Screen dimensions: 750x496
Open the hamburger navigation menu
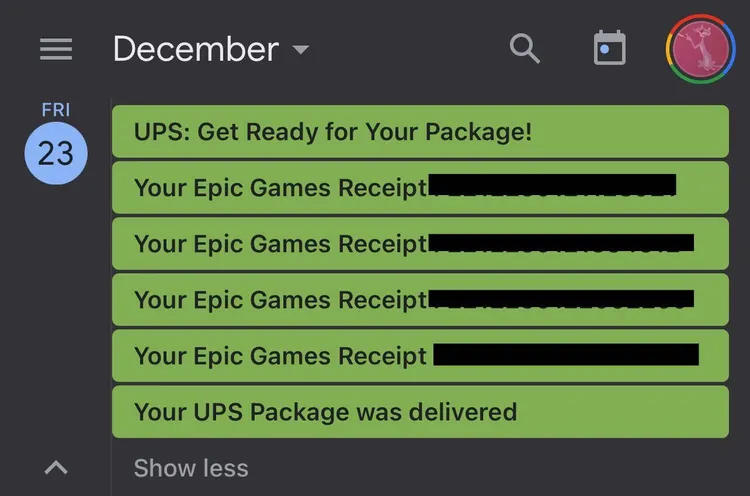click(x=56, y=49)
